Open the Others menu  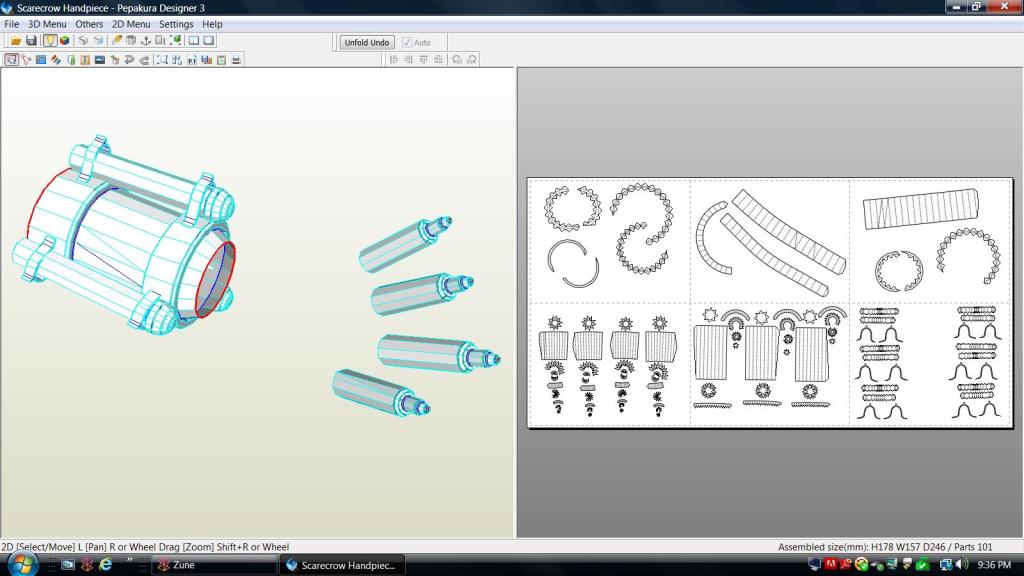tap(89, 24)
